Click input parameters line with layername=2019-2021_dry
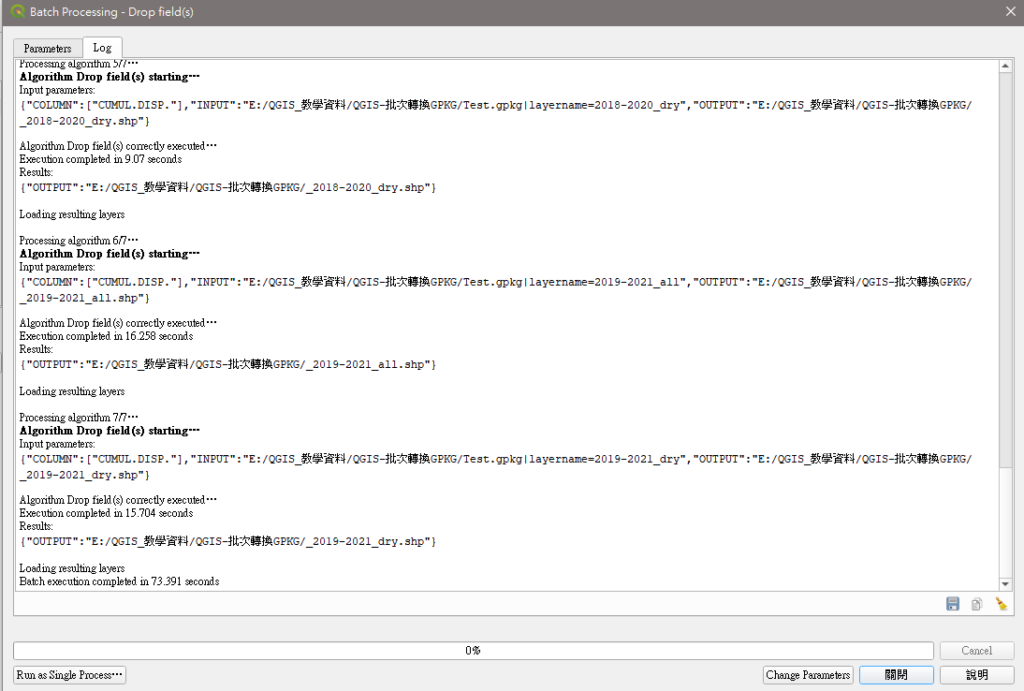The image size is (1024, 691). coord(496,467)
